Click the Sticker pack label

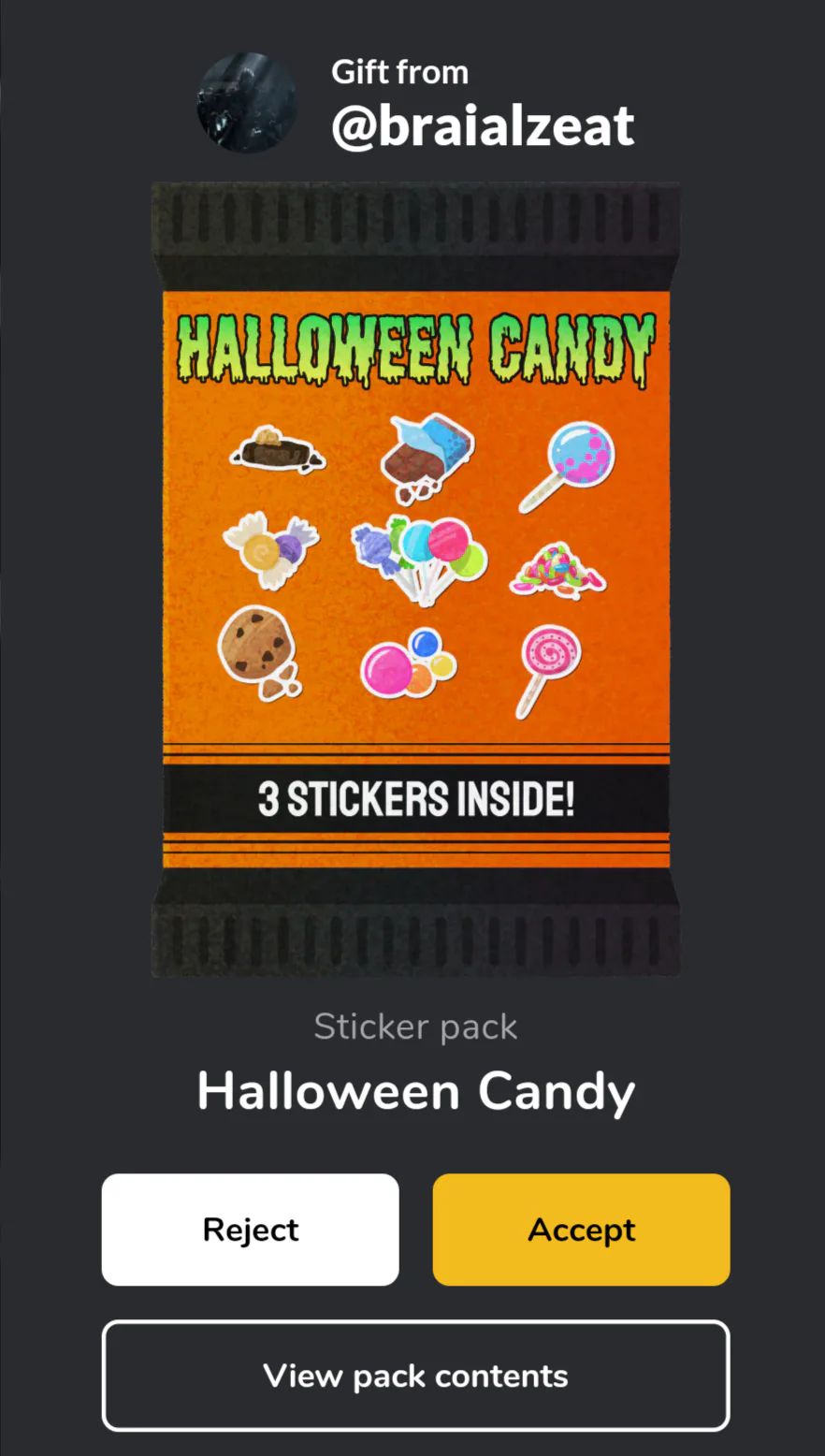pos(416,1026)
